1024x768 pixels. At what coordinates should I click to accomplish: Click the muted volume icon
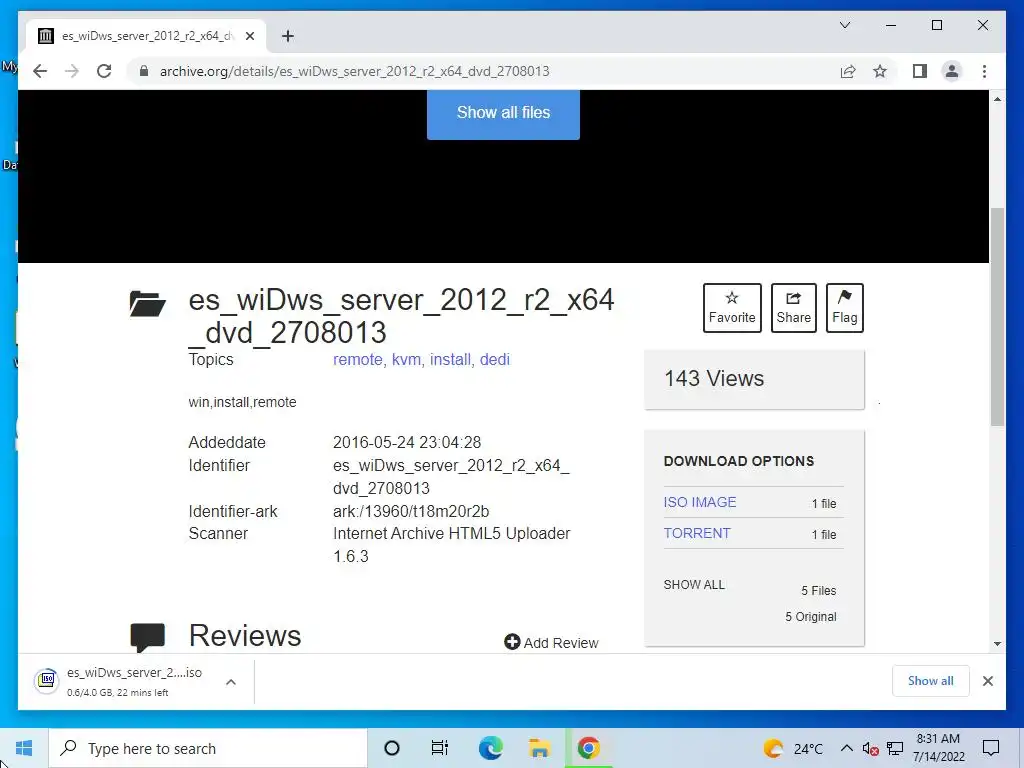pyautogui.click(x=870, y=748)
